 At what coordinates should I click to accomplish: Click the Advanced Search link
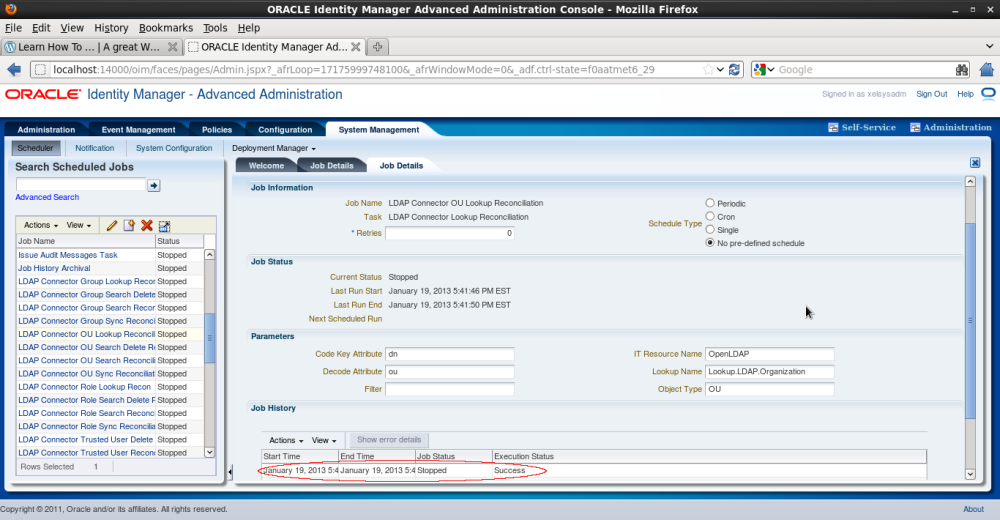[47, 197]
